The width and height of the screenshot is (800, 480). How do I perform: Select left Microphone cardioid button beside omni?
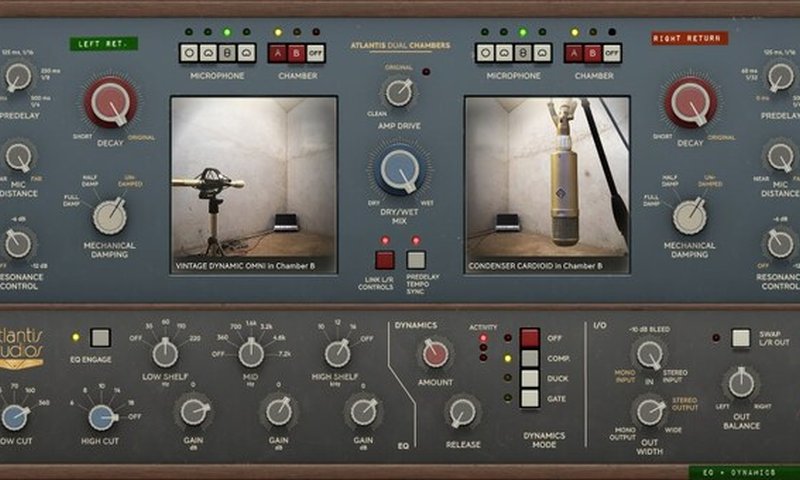(208, 53)
